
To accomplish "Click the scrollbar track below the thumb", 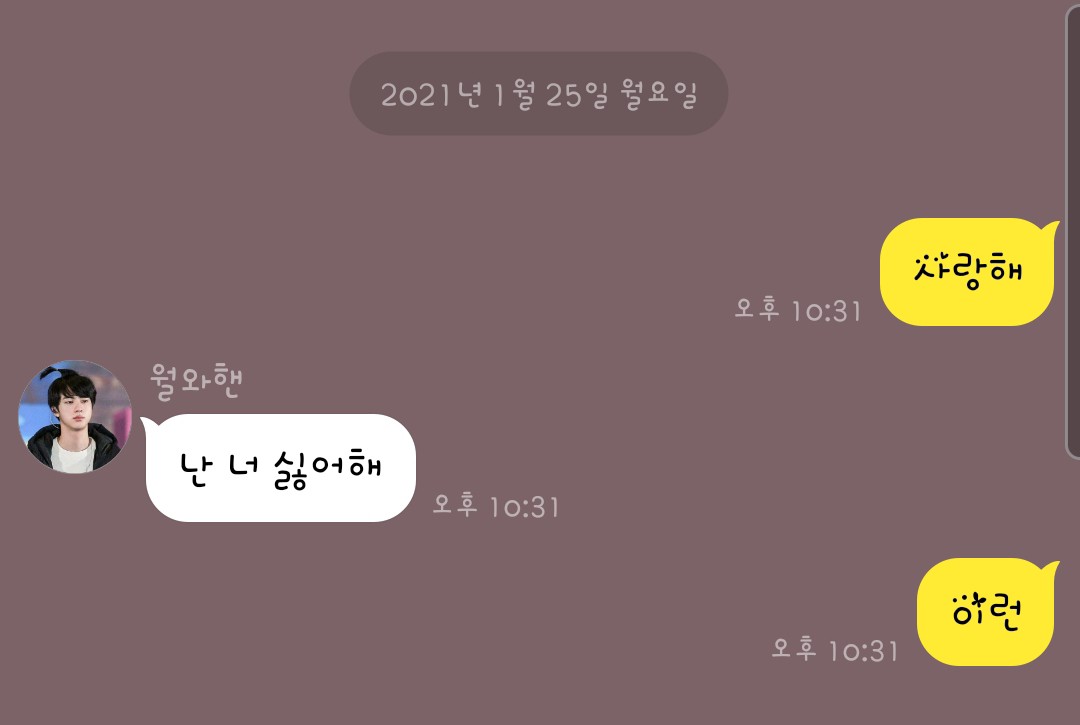I will point(1073,592).
